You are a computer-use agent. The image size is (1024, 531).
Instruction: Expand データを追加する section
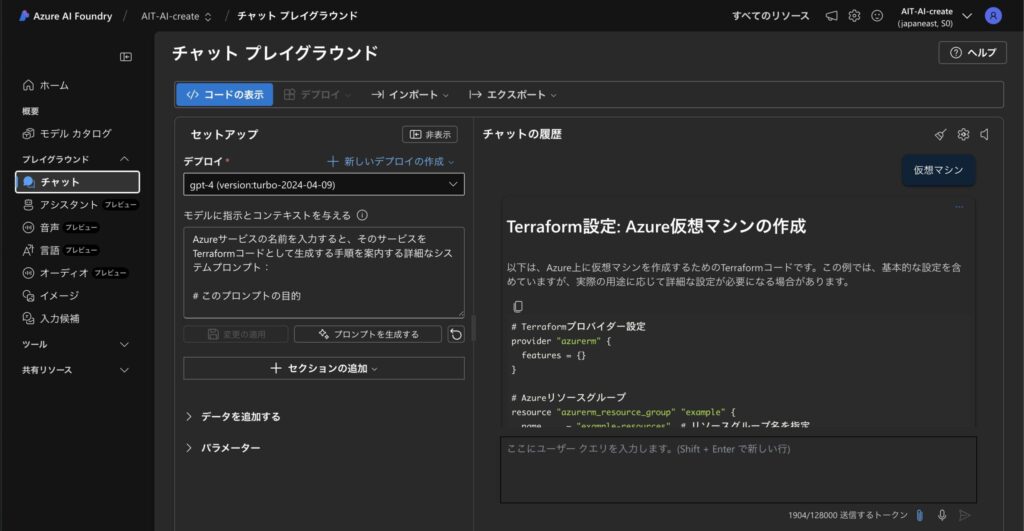point(234,417)
